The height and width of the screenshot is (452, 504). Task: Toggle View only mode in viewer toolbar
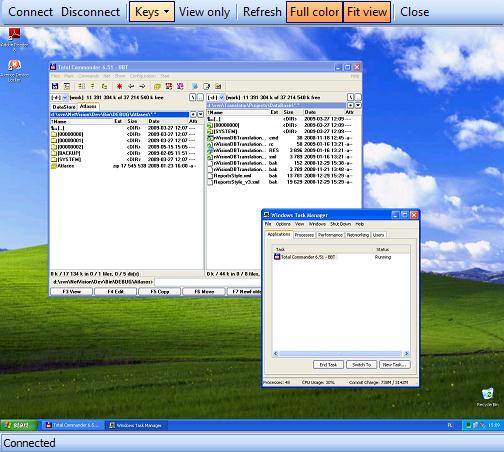(204, 12)
